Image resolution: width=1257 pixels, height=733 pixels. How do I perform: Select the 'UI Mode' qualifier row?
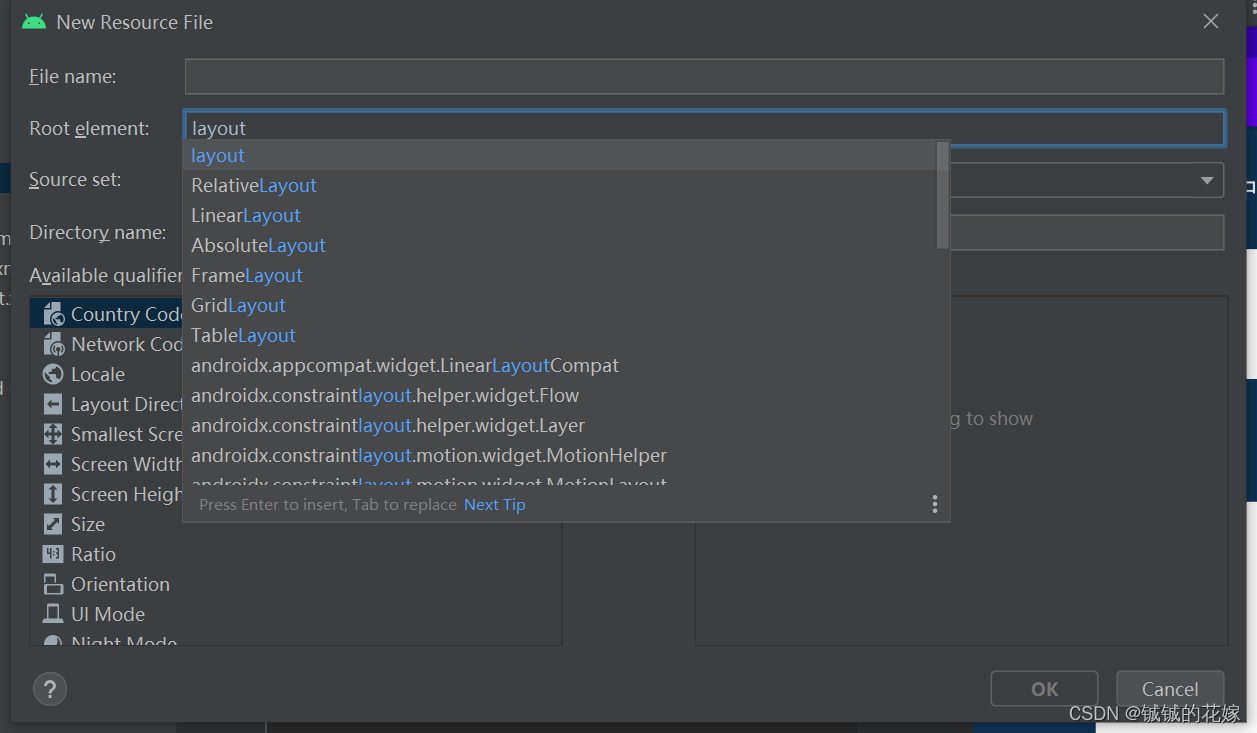click(x=295, y=614)
